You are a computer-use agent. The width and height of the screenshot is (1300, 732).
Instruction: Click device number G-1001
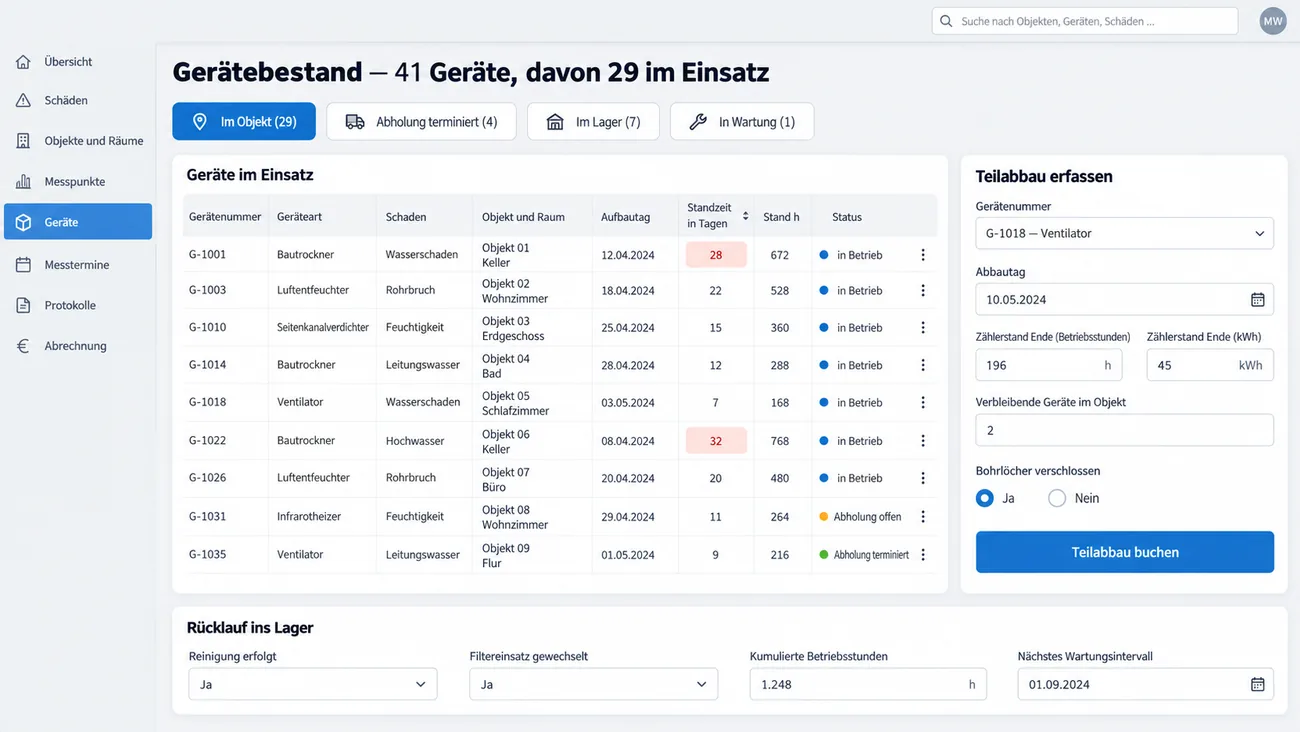click(x=208, y=255)
